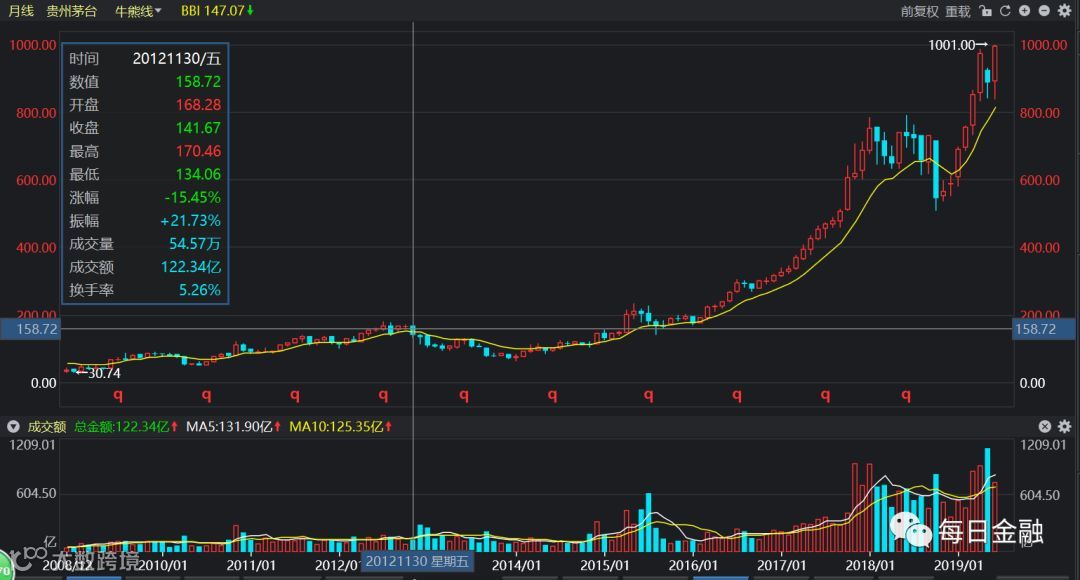Click the 2014/01 date axis label
Image resolution: width=1080 pixels, height=580 pixels.
click(x=517, y=566)
